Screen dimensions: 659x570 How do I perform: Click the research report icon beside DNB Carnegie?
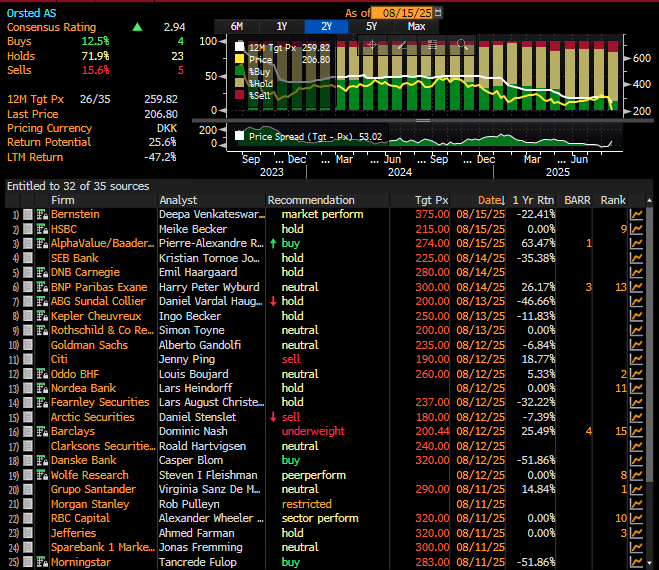[42, 272]
